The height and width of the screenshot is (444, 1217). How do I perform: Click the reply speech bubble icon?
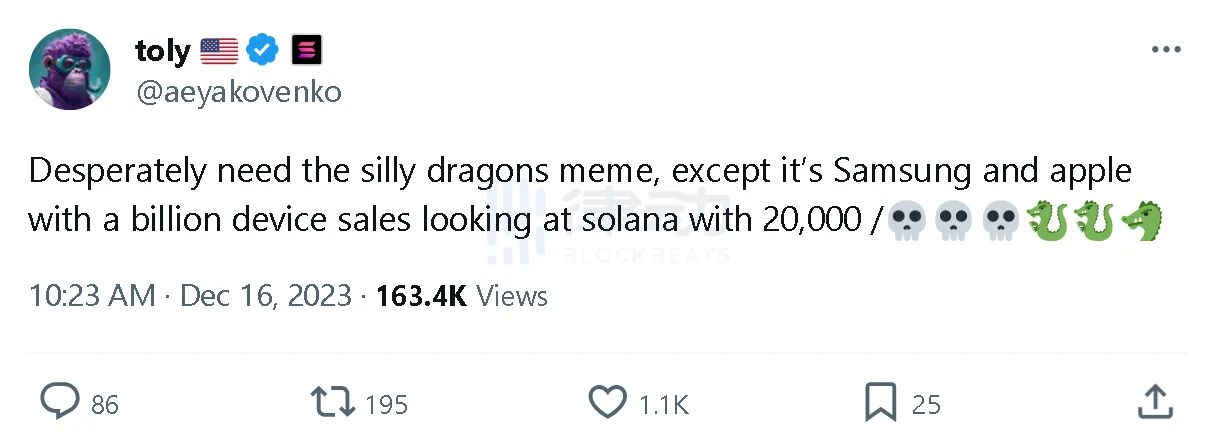(60, 402)
